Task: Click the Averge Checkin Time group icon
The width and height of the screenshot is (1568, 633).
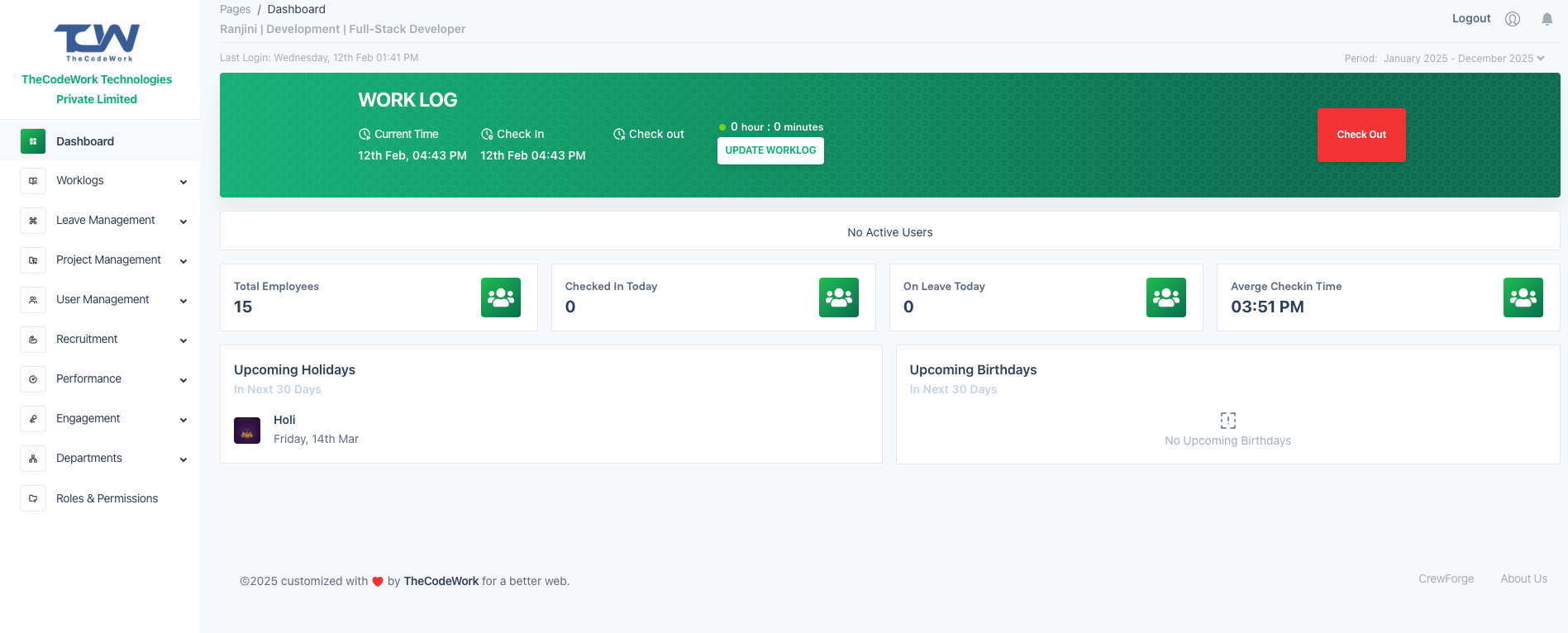Action: pyautogui.click(x=1523, y=297)
